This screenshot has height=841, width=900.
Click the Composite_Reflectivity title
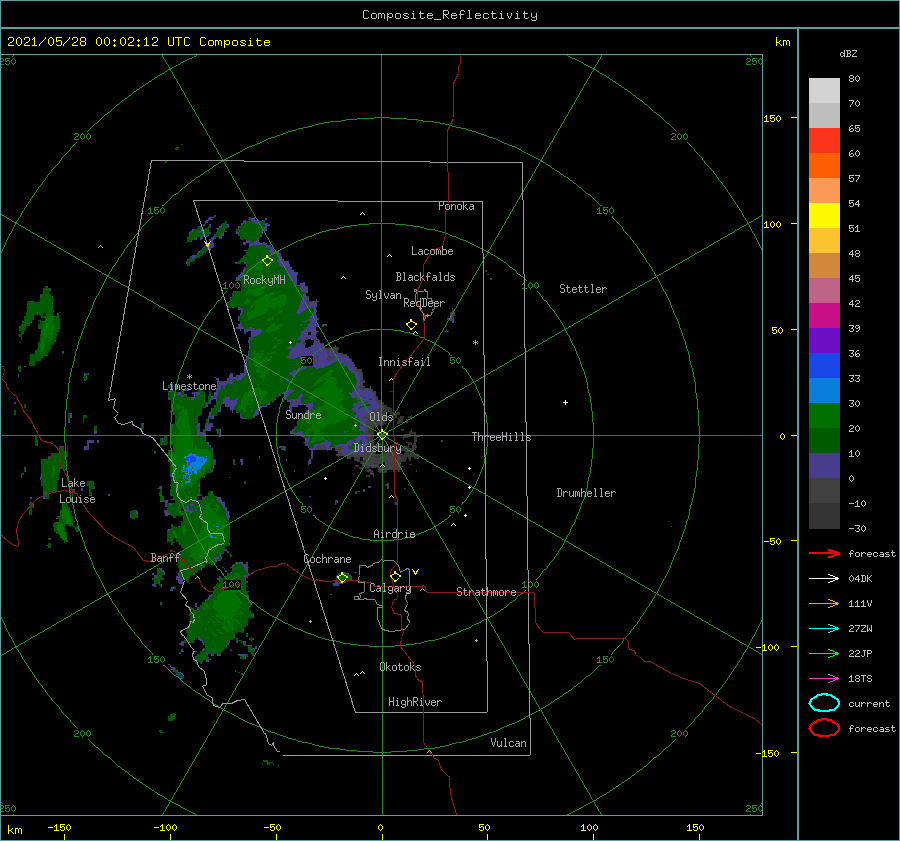[449, 15]
